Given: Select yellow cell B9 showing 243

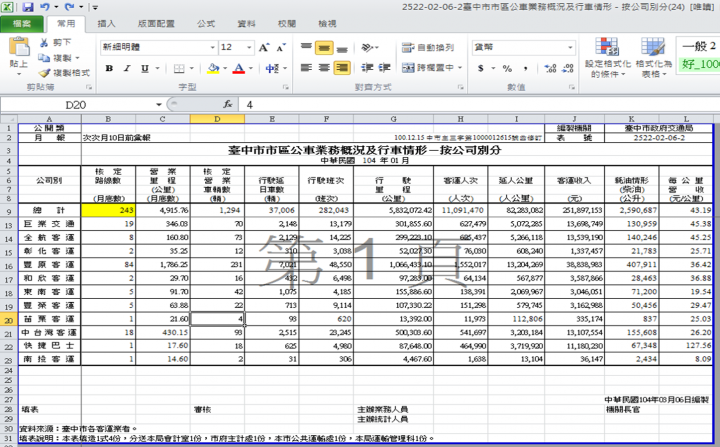Looking at the screenshot, I should 108,210.
